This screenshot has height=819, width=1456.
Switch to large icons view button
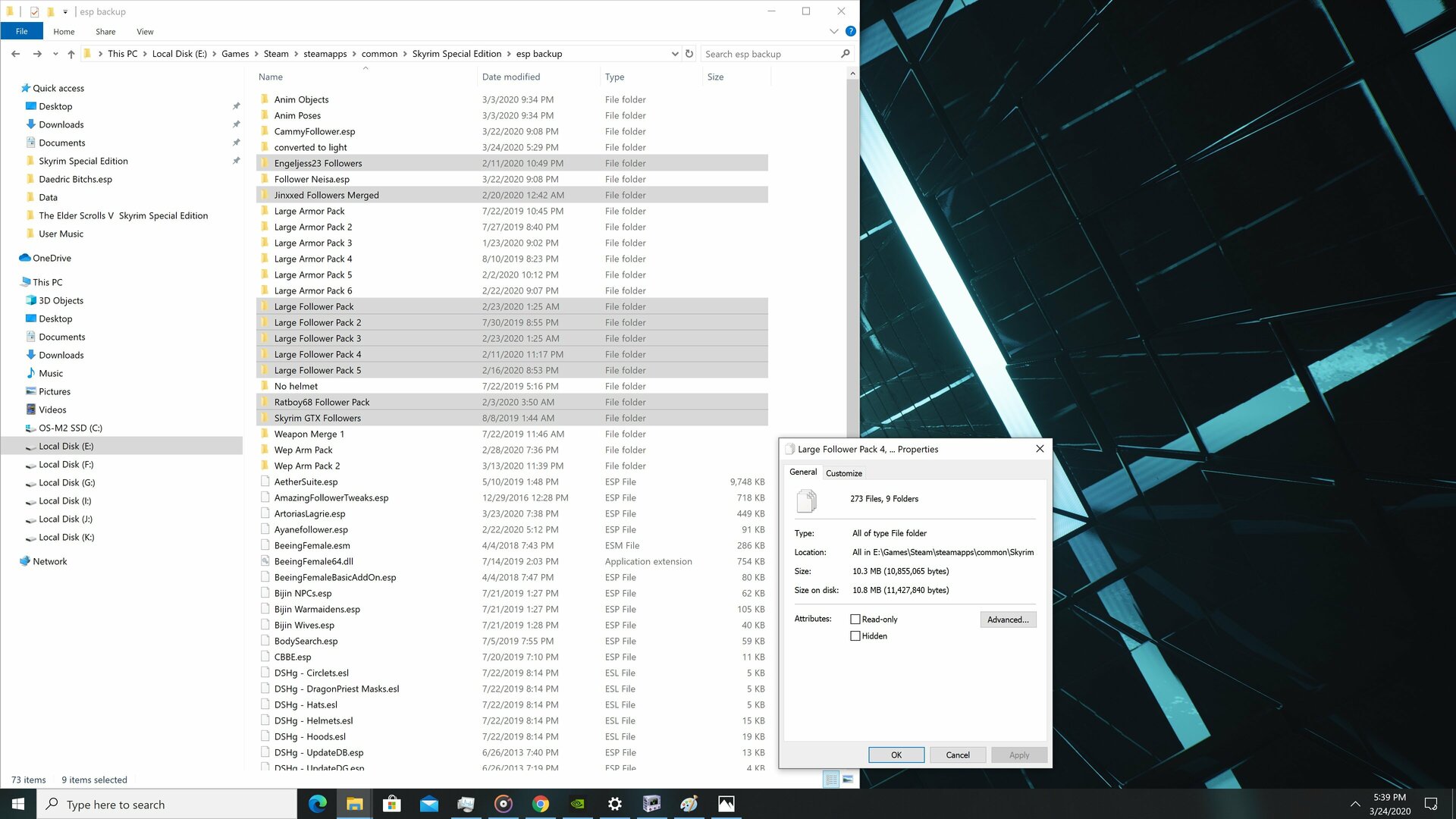(x=848, y=779)
